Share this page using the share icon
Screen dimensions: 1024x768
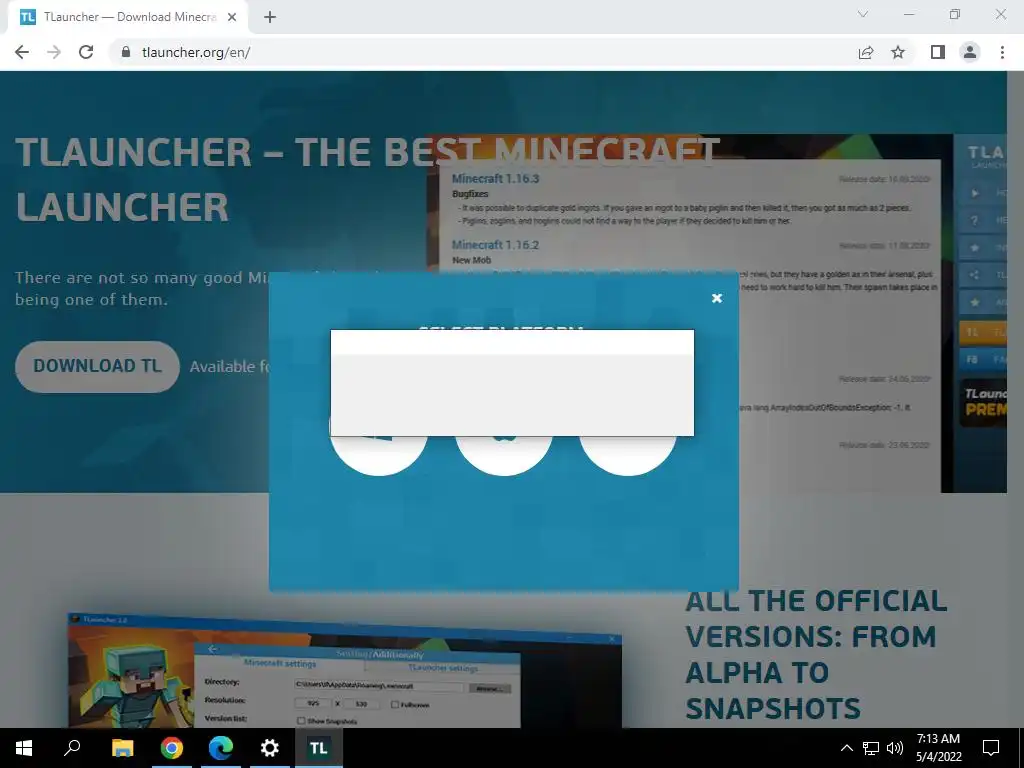[x=865, y=52]
